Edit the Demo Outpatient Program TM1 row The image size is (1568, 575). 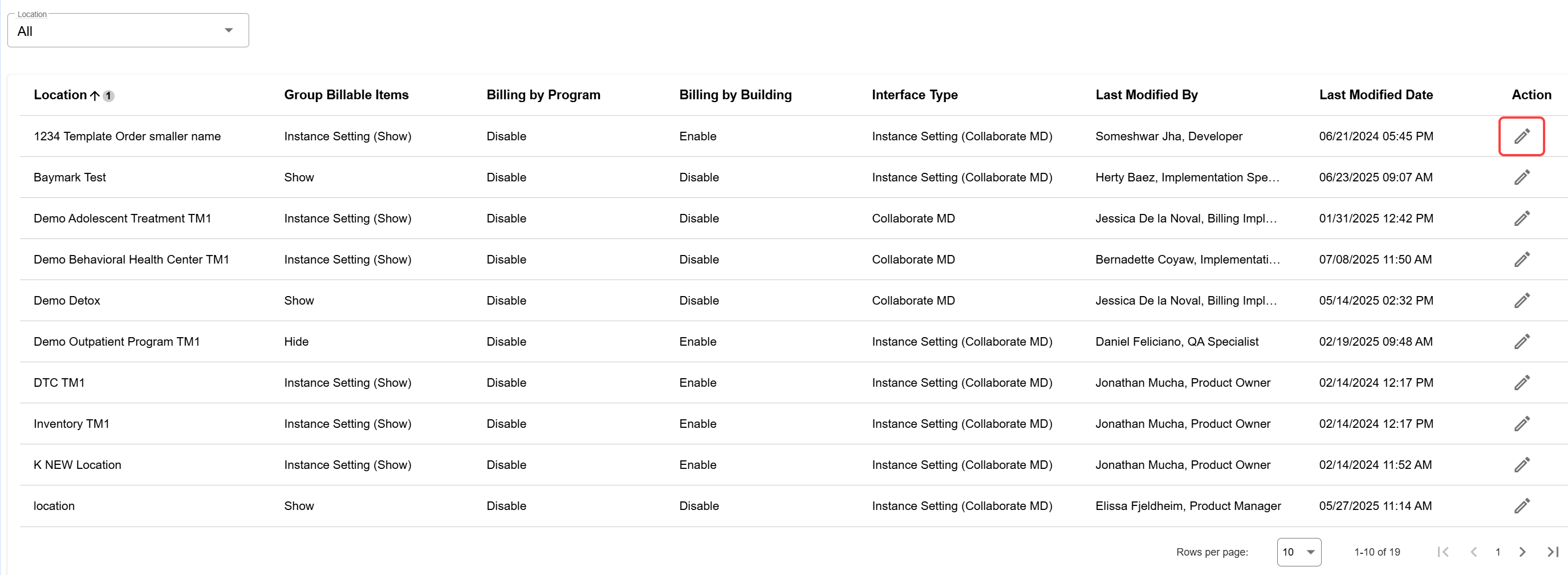[x=1522, y=341]
